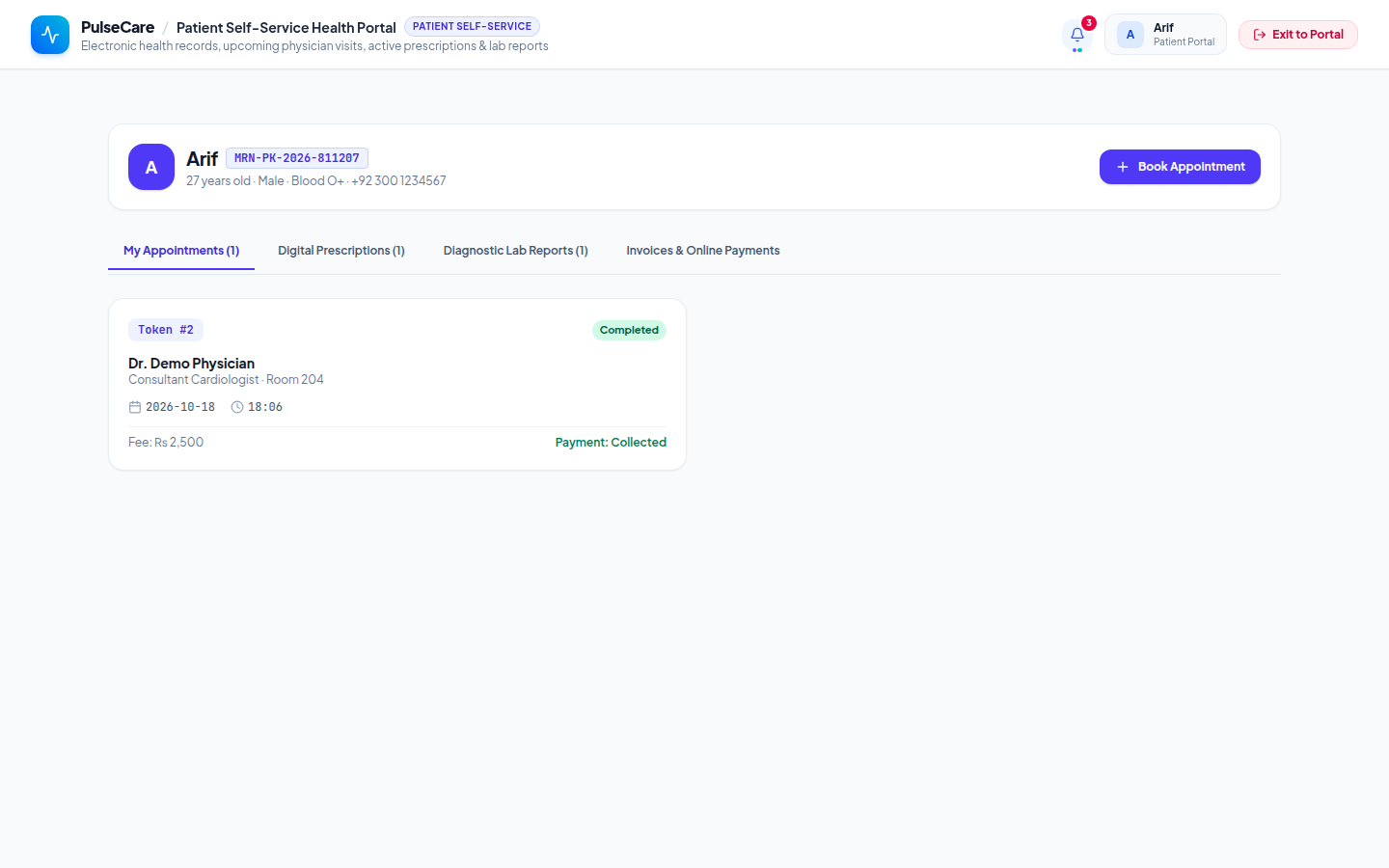Click the Electronic health records subtitle text

(x=314, y=46)
